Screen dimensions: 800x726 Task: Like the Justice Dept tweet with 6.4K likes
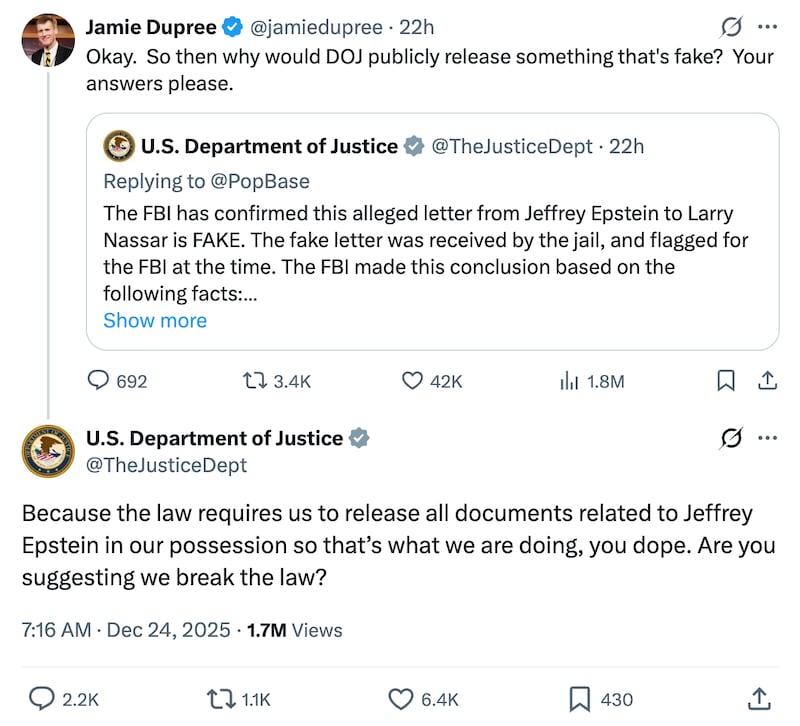(x=400, y=698)
